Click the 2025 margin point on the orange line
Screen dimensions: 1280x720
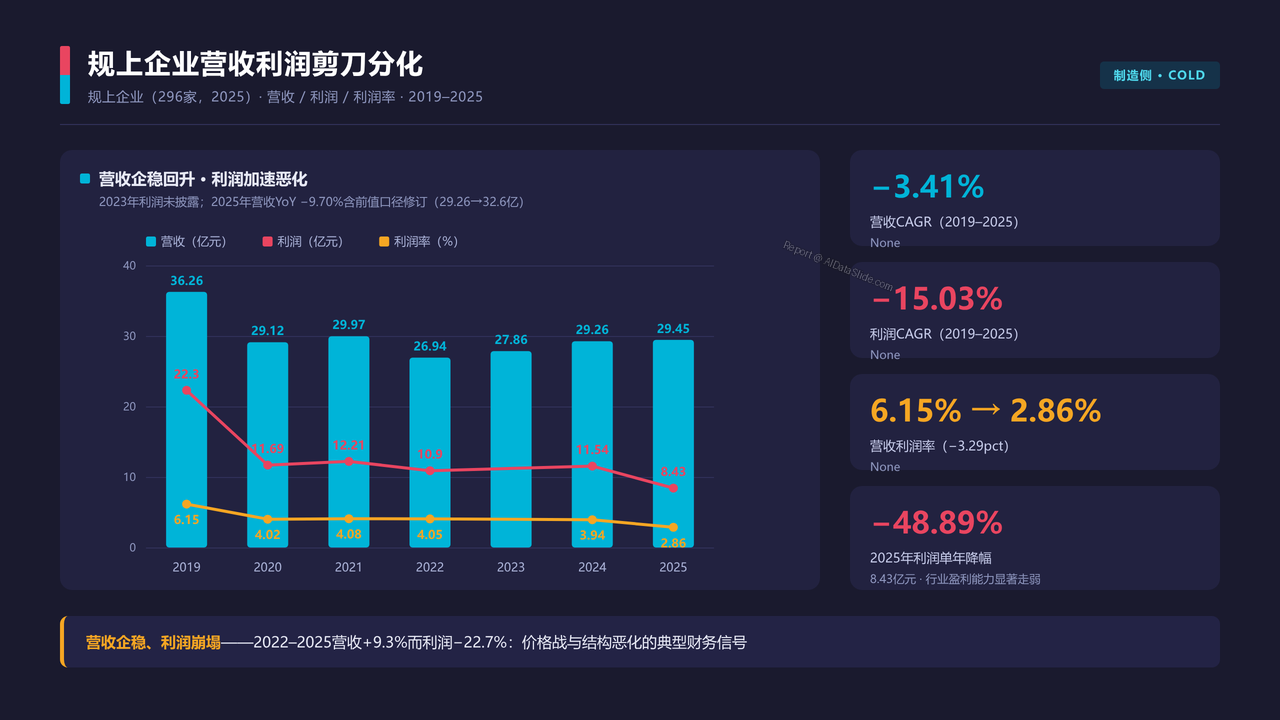pos(673,527)
